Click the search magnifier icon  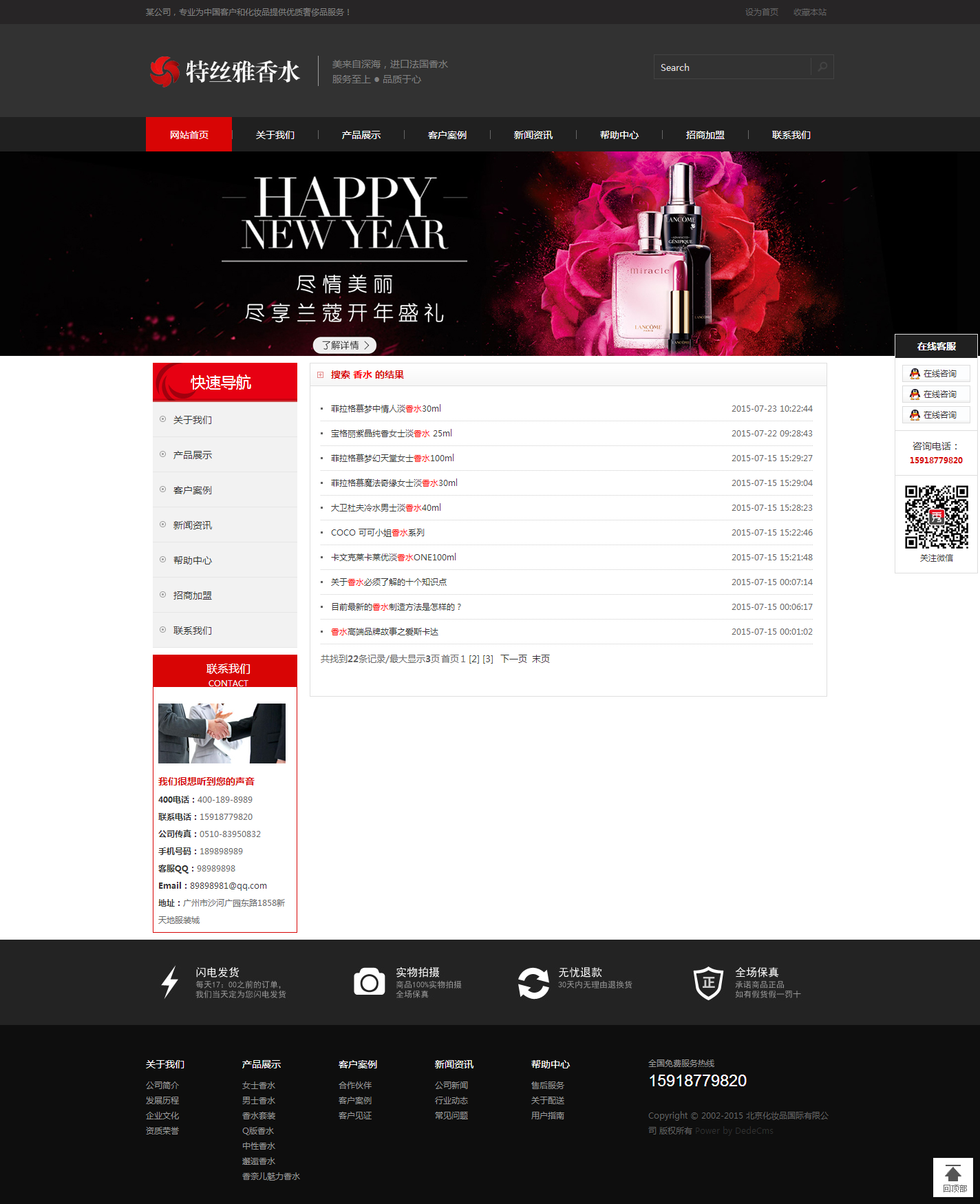(822, 67)
